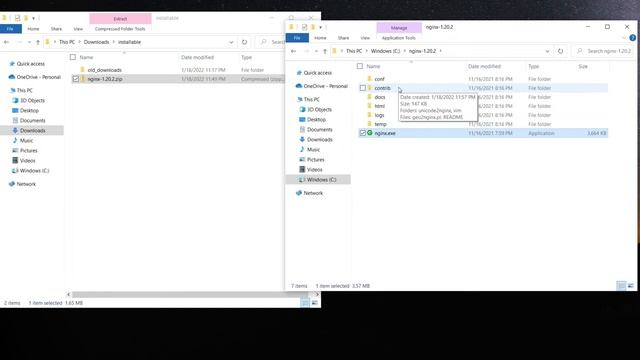
Task: Select the html folder icon
Action: [x=370, y=106]
